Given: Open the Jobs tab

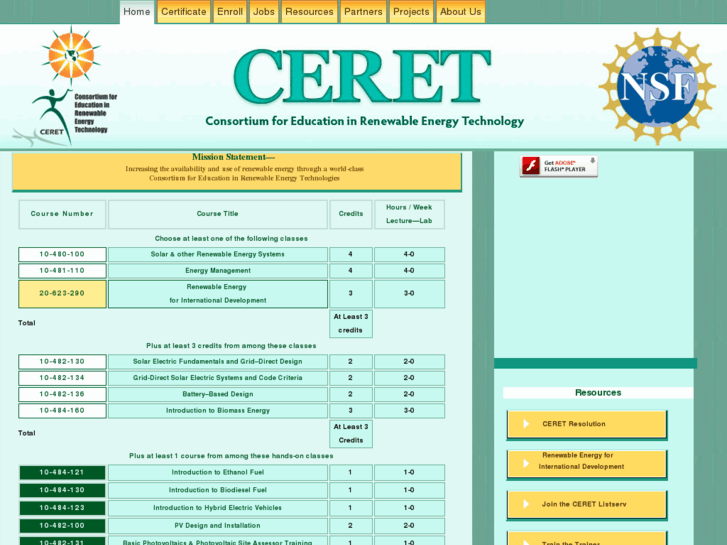Looking at the screenshot, I should tap(264, 12).
